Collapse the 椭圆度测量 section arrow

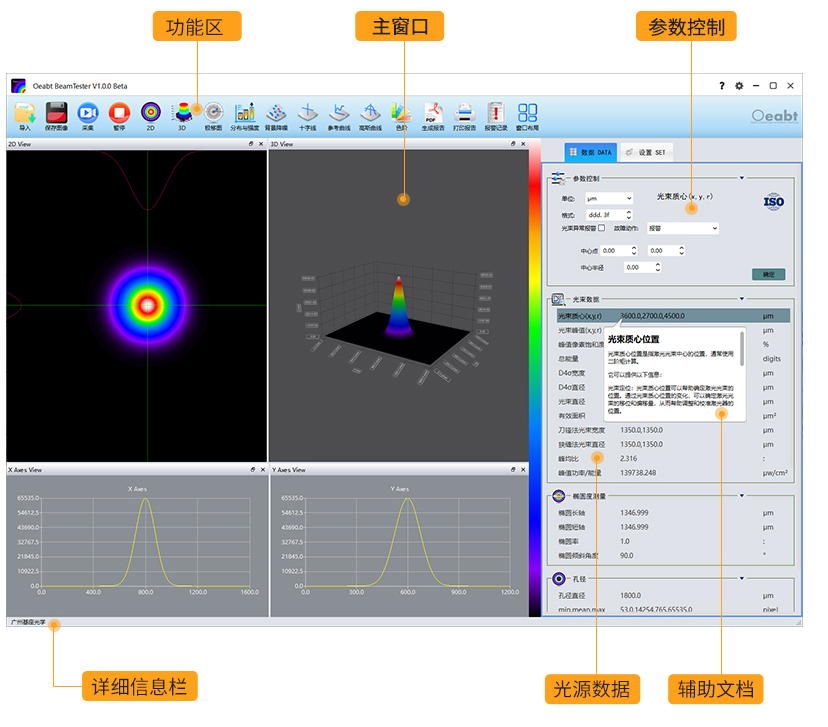(741, 495)
